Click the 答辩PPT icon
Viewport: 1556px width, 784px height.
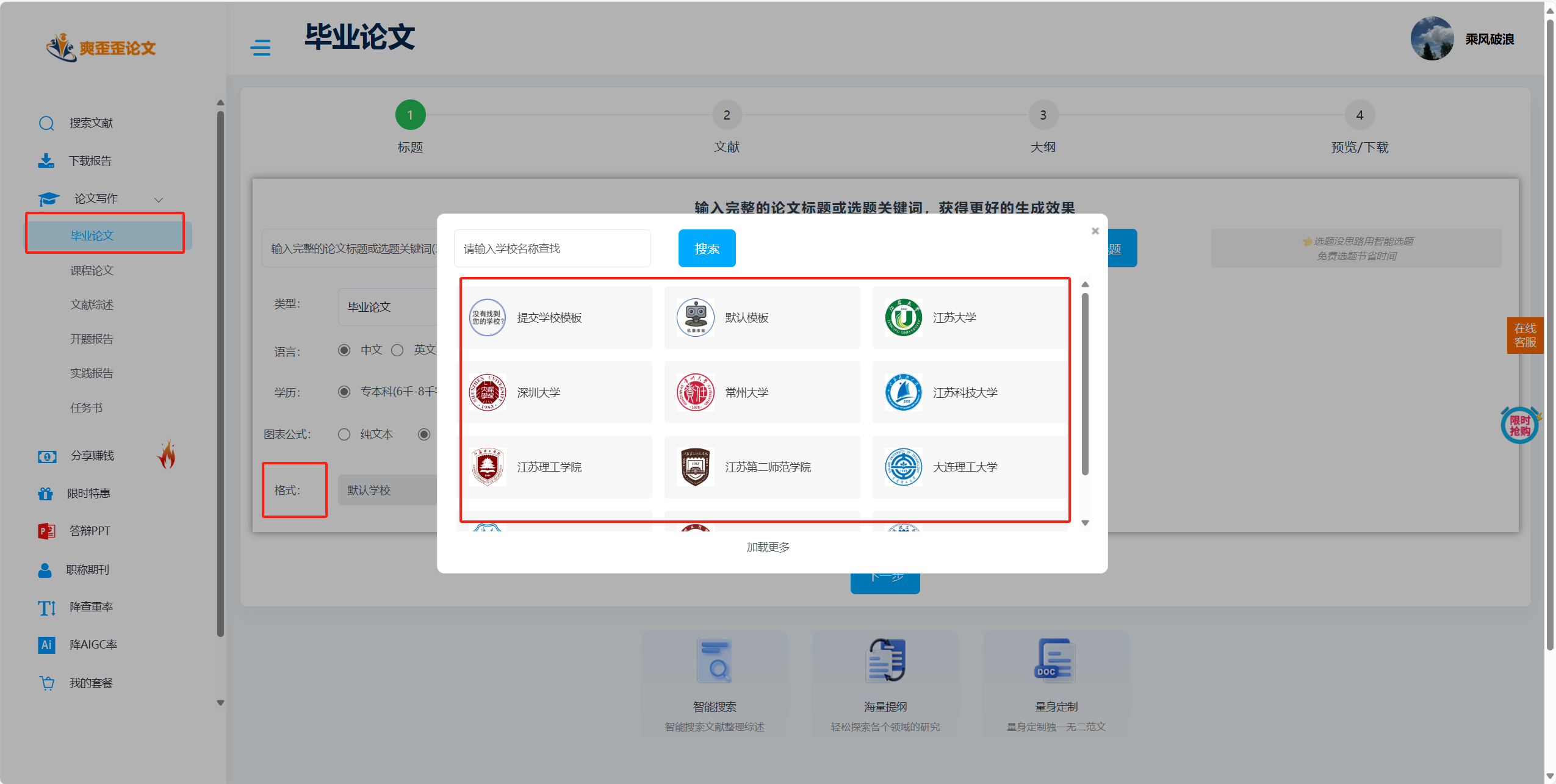[46, 531]
